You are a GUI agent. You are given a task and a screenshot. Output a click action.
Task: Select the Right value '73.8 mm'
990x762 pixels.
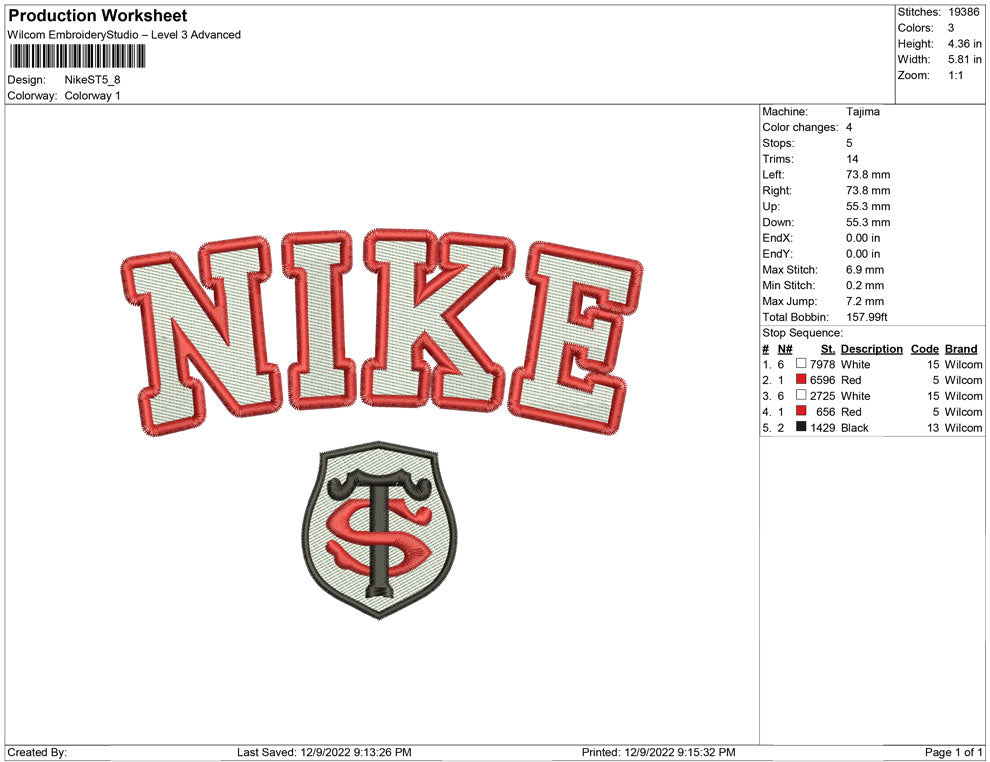pos(868,191)
